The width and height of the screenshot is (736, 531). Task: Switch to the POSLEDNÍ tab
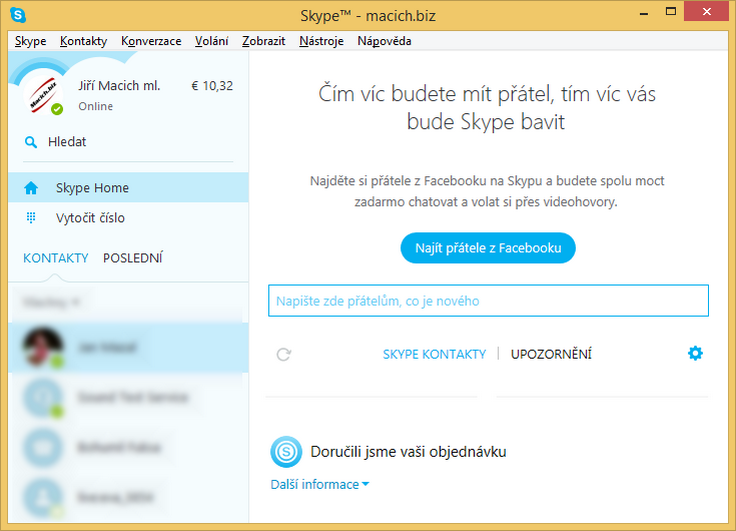pos(133,258)
